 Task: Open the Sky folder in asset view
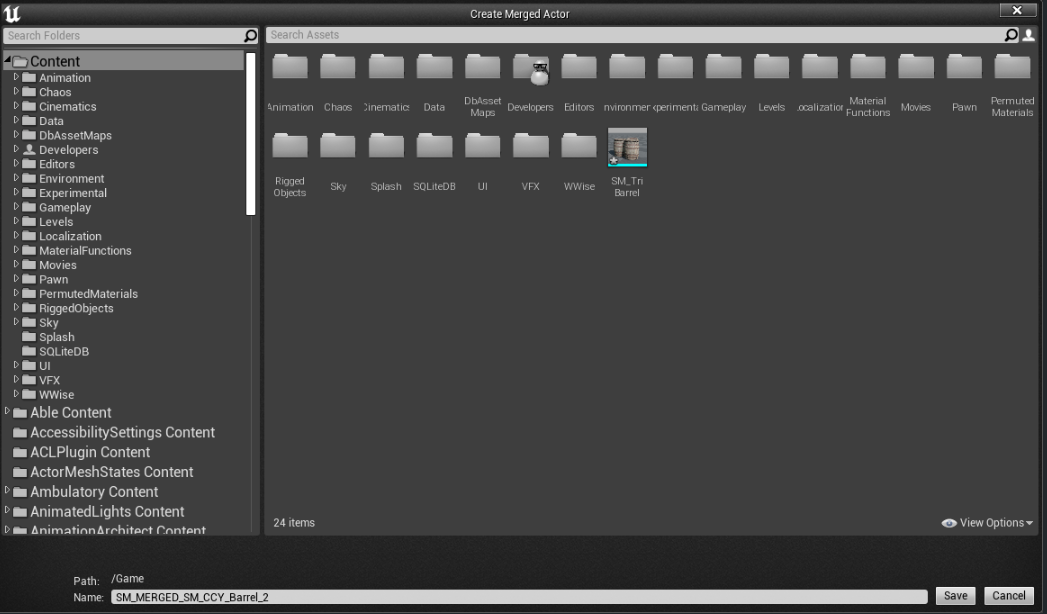(x=338, y=146)
